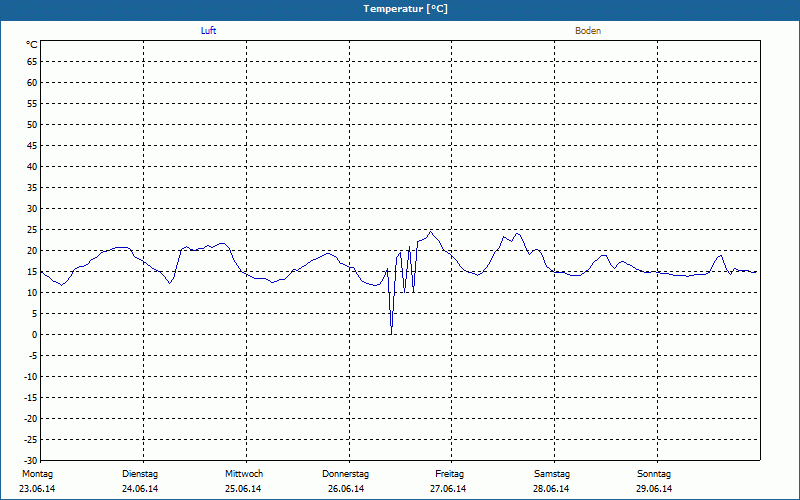Screen dimensions: 800x500
Task: Click the date 24.06.14
Action: [140, 489]
